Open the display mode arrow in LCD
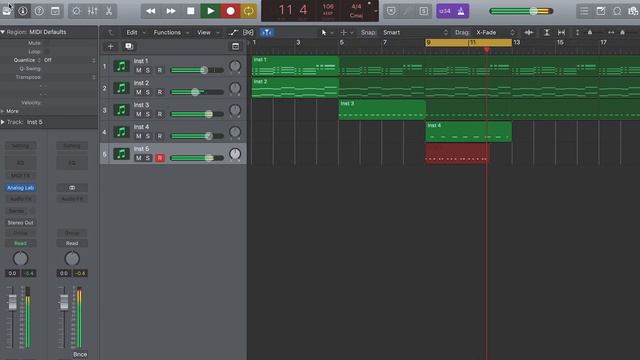Viewport: 640px width, 360px height. [x=376, y=11]
